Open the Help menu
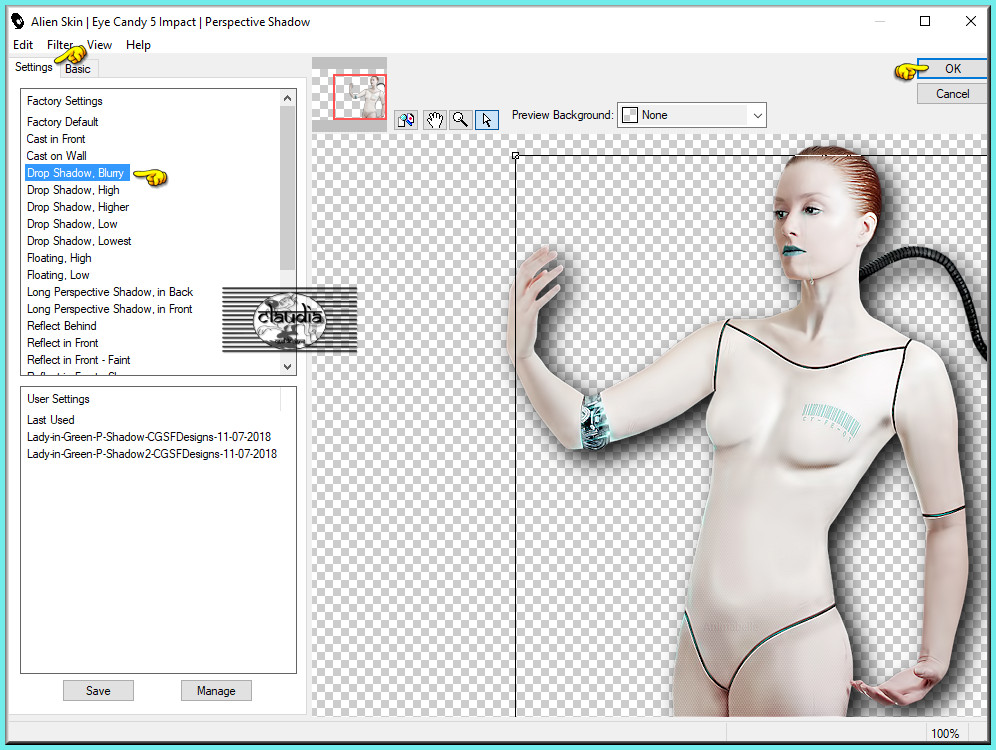 pyautogui.click(x=138, y=44)
